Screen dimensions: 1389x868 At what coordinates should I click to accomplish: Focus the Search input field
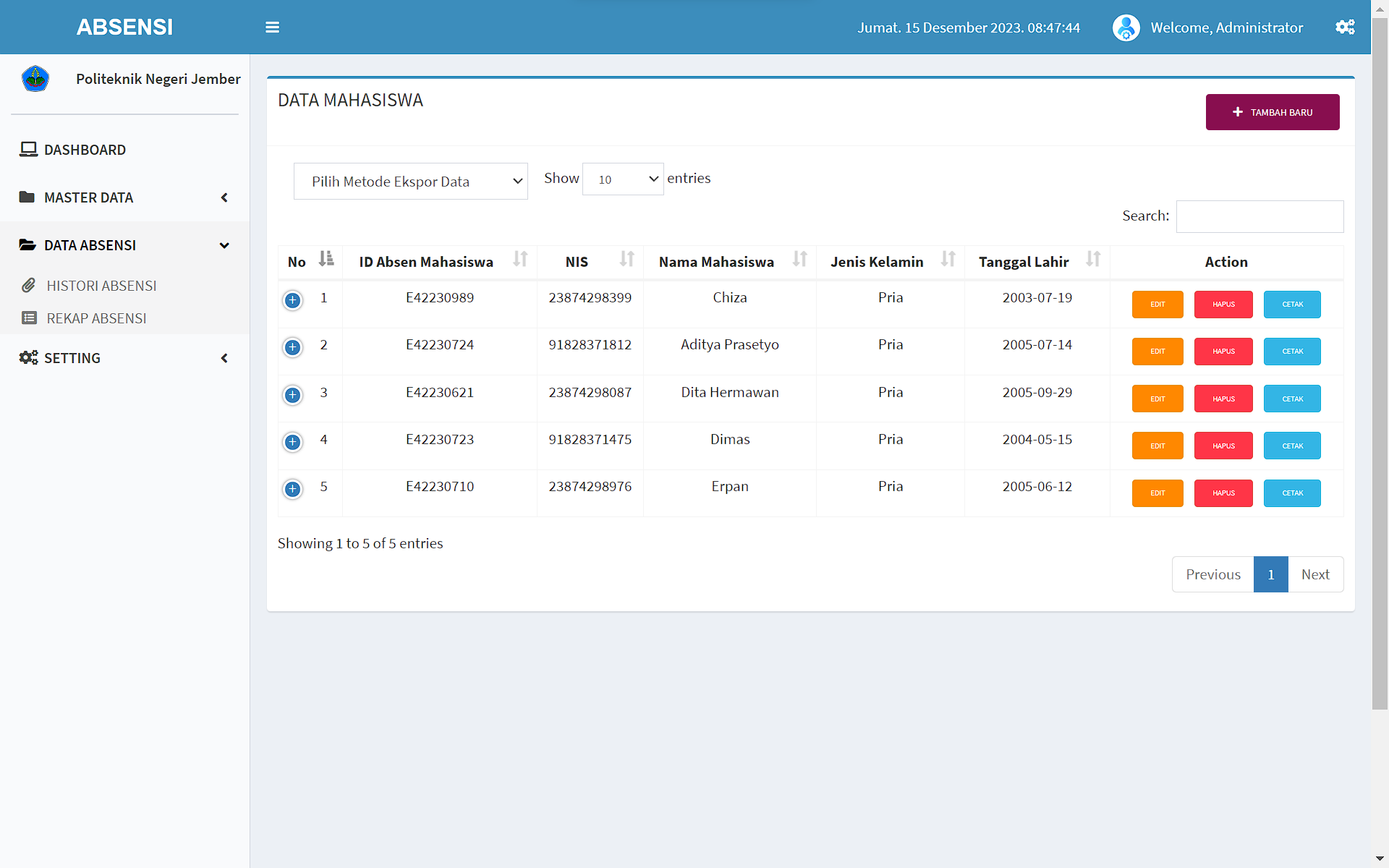pyautogui.click(x=1260, y=216)
